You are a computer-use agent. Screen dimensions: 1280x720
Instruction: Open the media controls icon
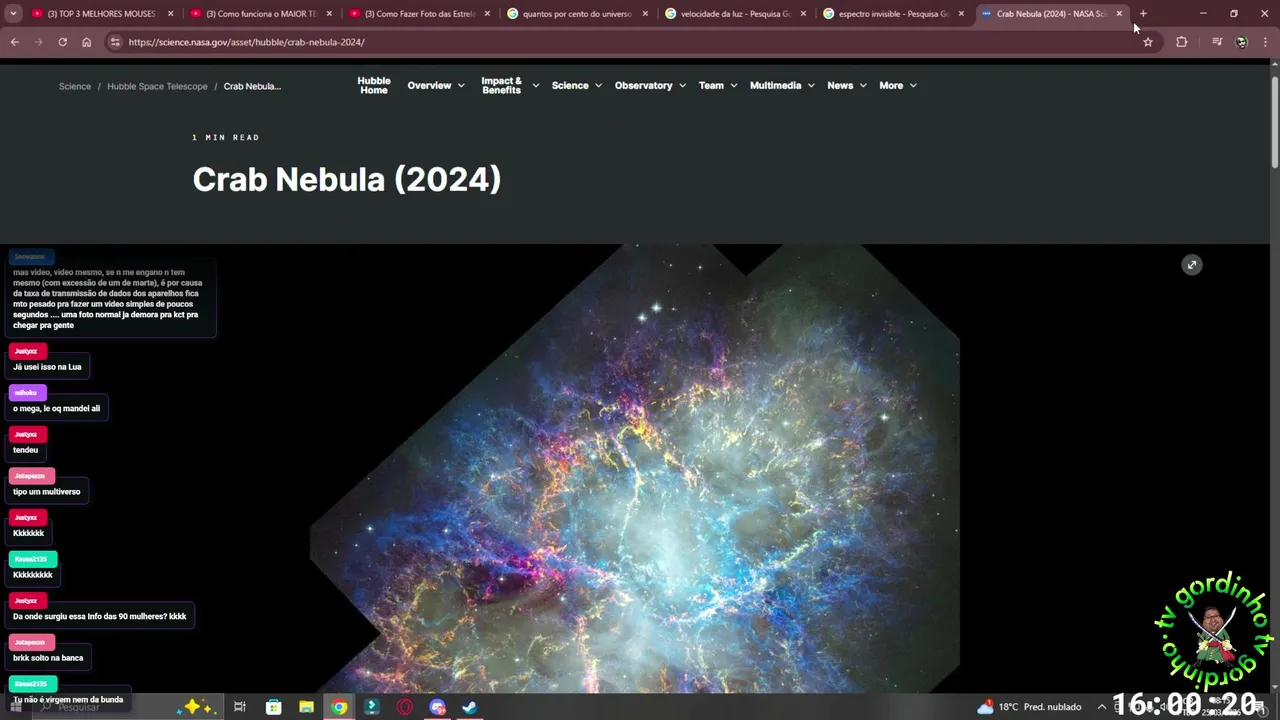click(x=1217, y=42)
